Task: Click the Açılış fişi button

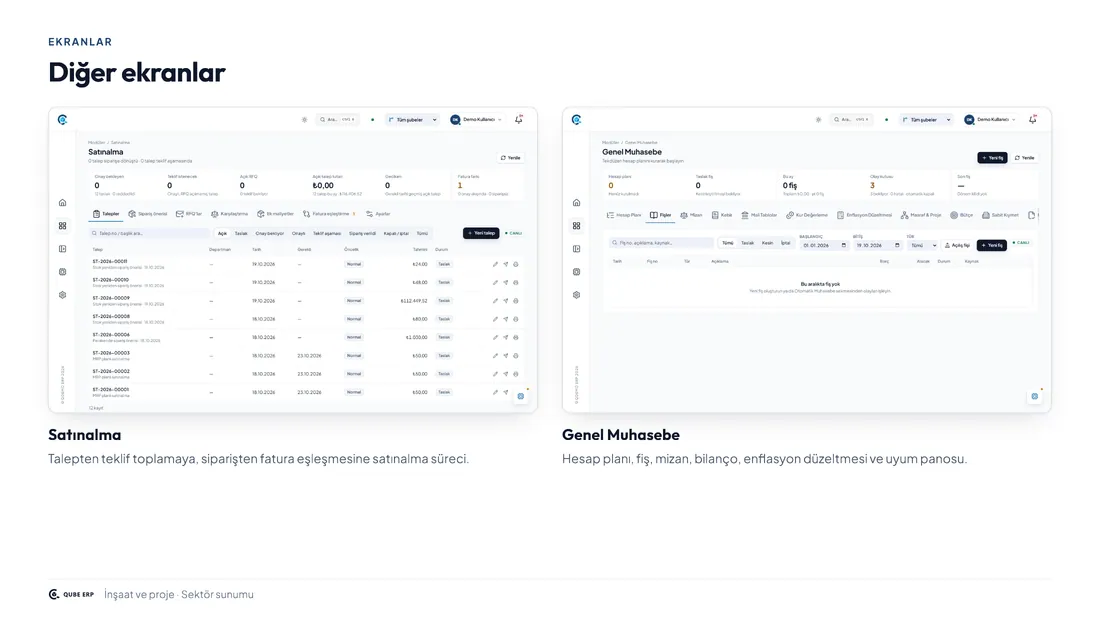Action: point(958,246)
